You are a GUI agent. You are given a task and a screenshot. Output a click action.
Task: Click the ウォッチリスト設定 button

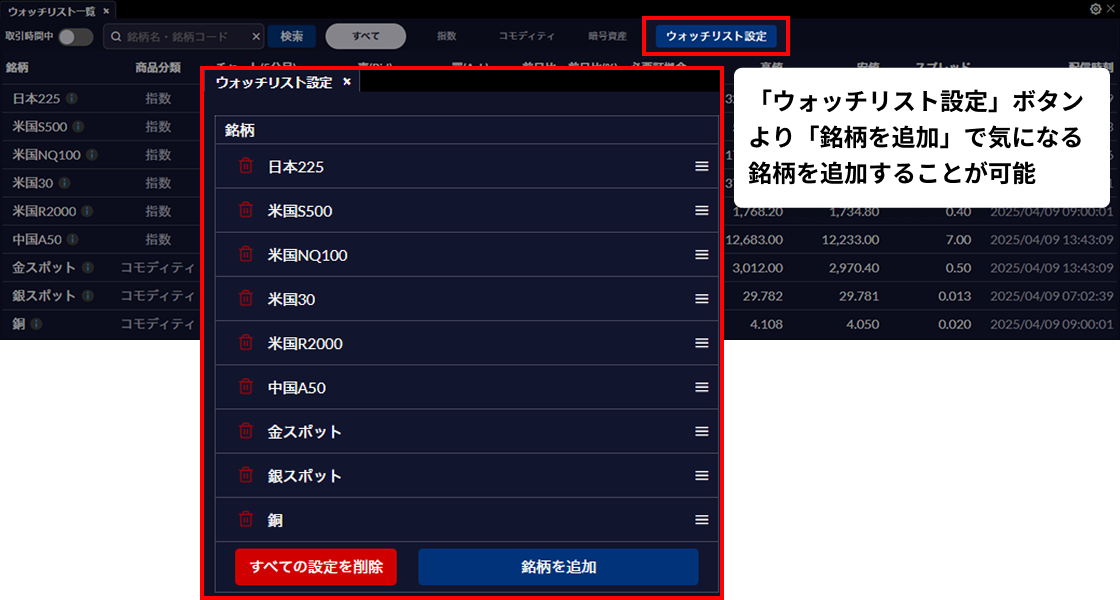click(716, 37)
